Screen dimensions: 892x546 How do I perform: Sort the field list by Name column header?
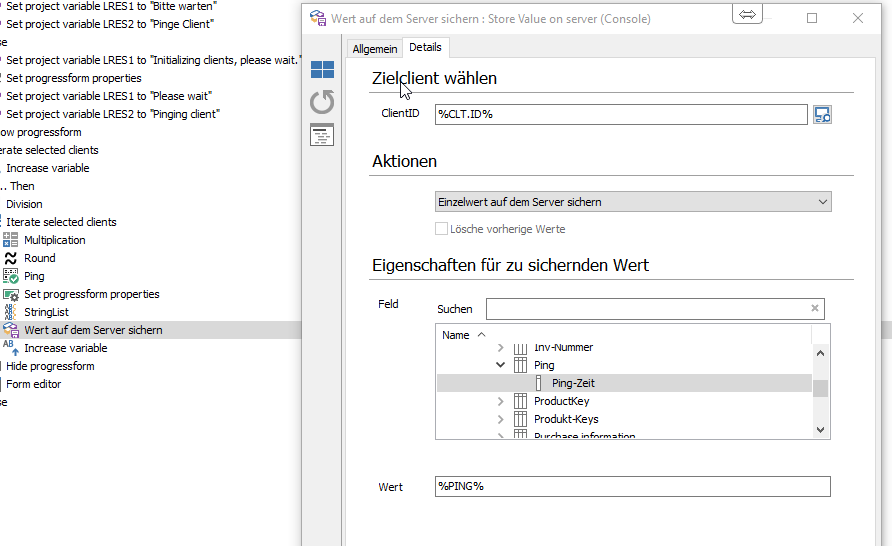tap(456, 335)
